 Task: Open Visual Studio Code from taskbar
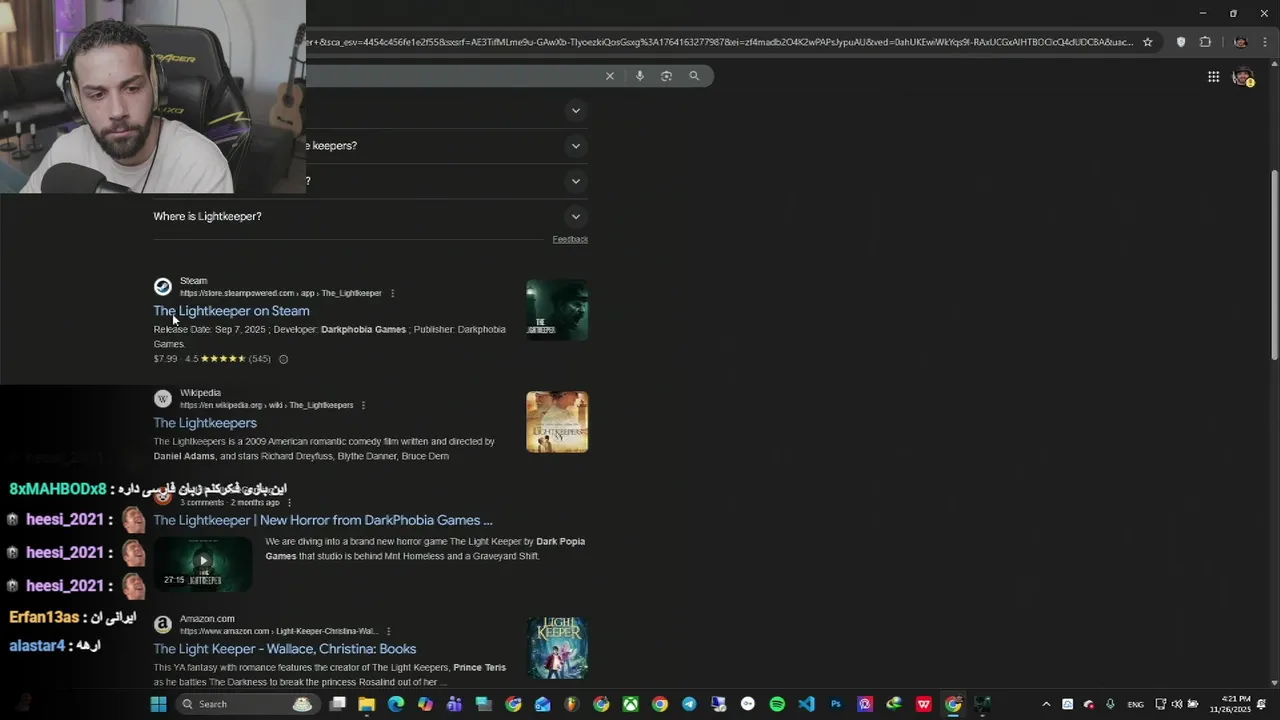tap(806, 704)
